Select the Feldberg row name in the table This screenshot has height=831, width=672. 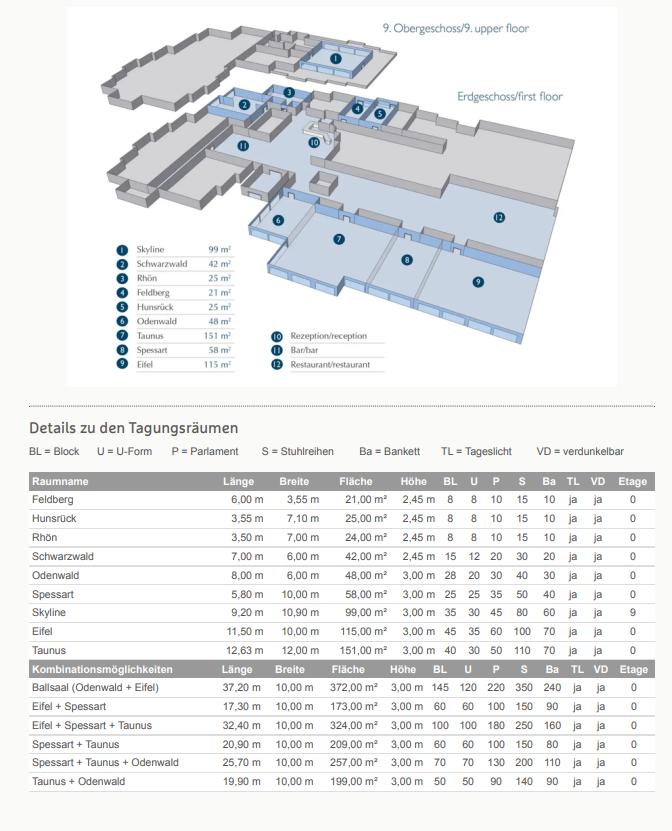click(52, 500)
